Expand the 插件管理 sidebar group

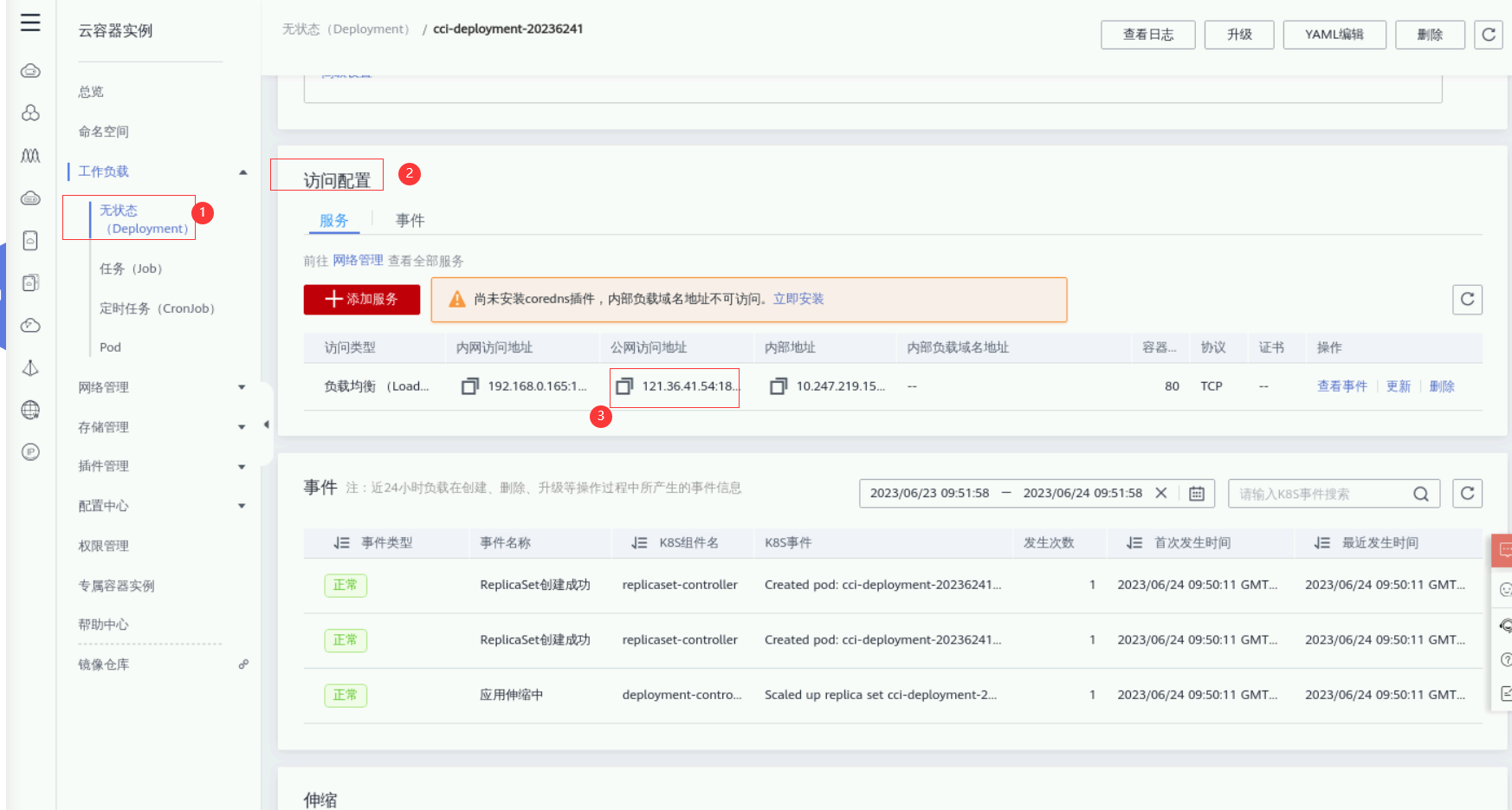click(242, 467)
